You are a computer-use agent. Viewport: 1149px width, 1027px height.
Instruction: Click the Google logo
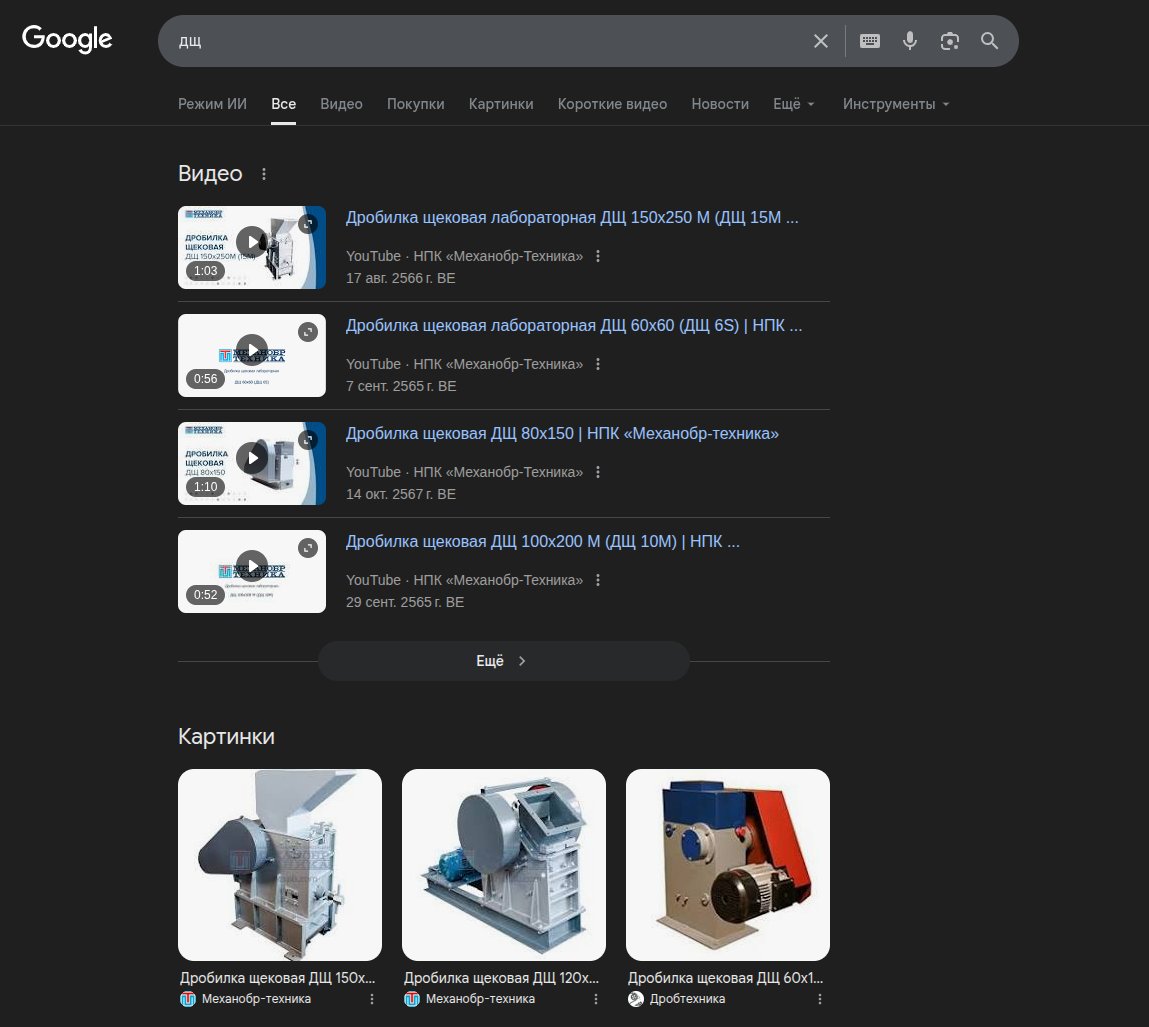(x=67, y=39)
